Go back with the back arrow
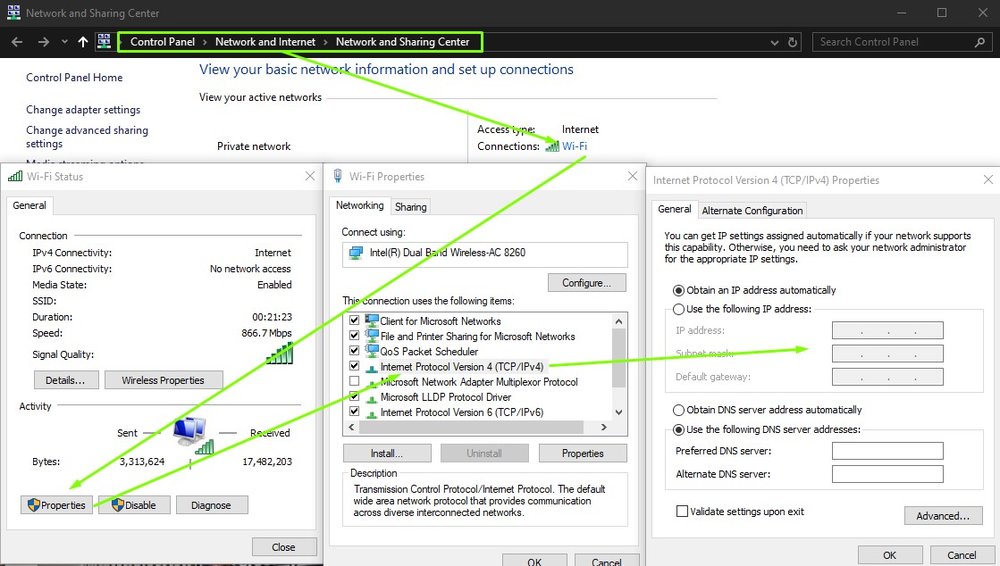Viewport: 1000px width, 566px height. 17,42
